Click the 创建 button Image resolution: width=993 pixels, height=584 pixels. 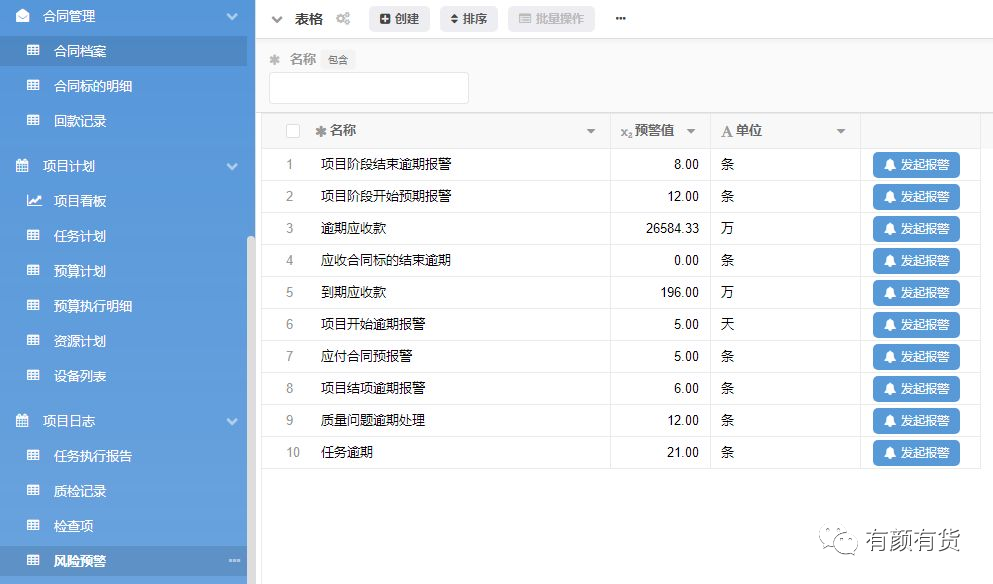coord(399,19)
